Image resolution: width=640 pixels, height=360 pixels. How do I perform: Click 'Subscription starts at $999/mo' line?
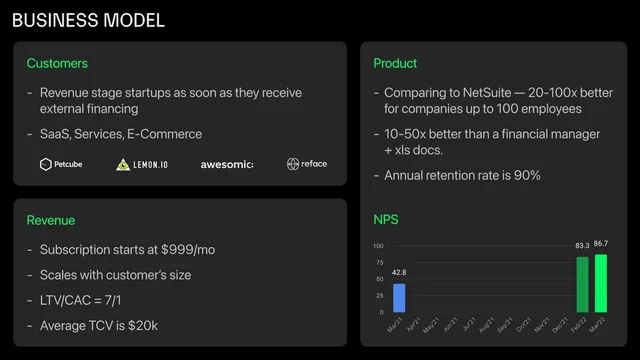coord(127,250)
